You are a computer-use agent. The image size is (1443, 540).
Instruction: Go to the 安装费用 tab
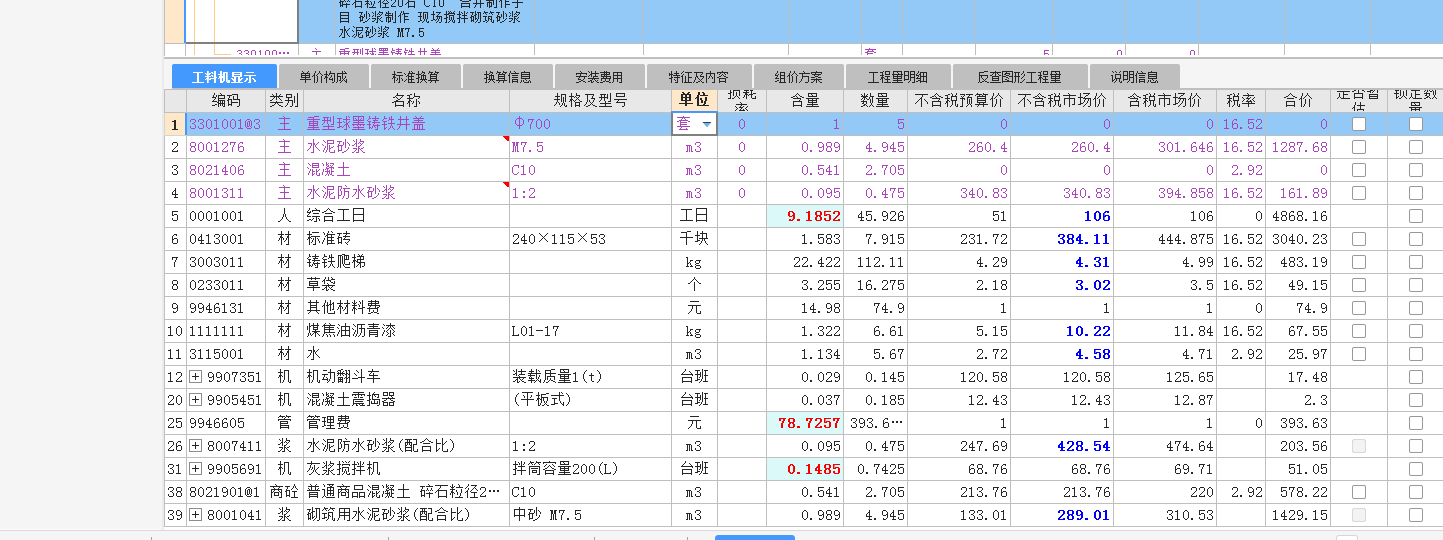599,77
